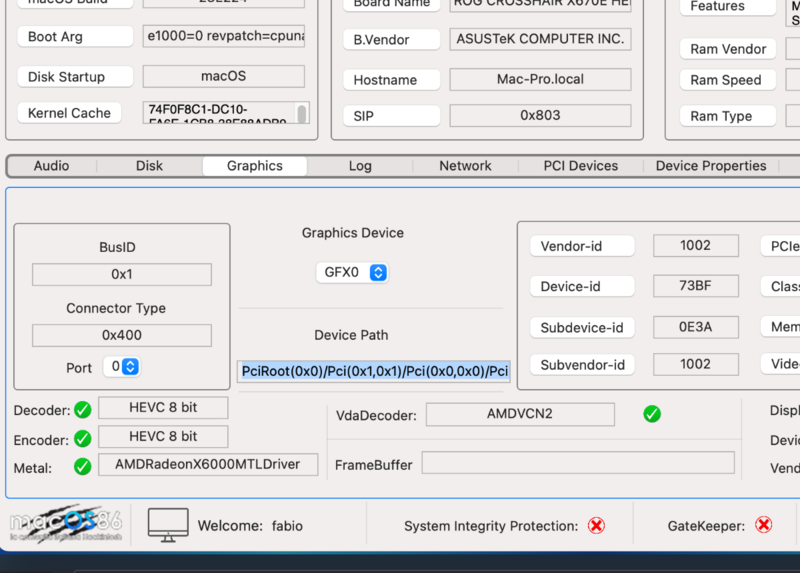The width and height of the screenshot is (800, 573).
Task: Click the Hostname label button
Action: coord(391,80)
